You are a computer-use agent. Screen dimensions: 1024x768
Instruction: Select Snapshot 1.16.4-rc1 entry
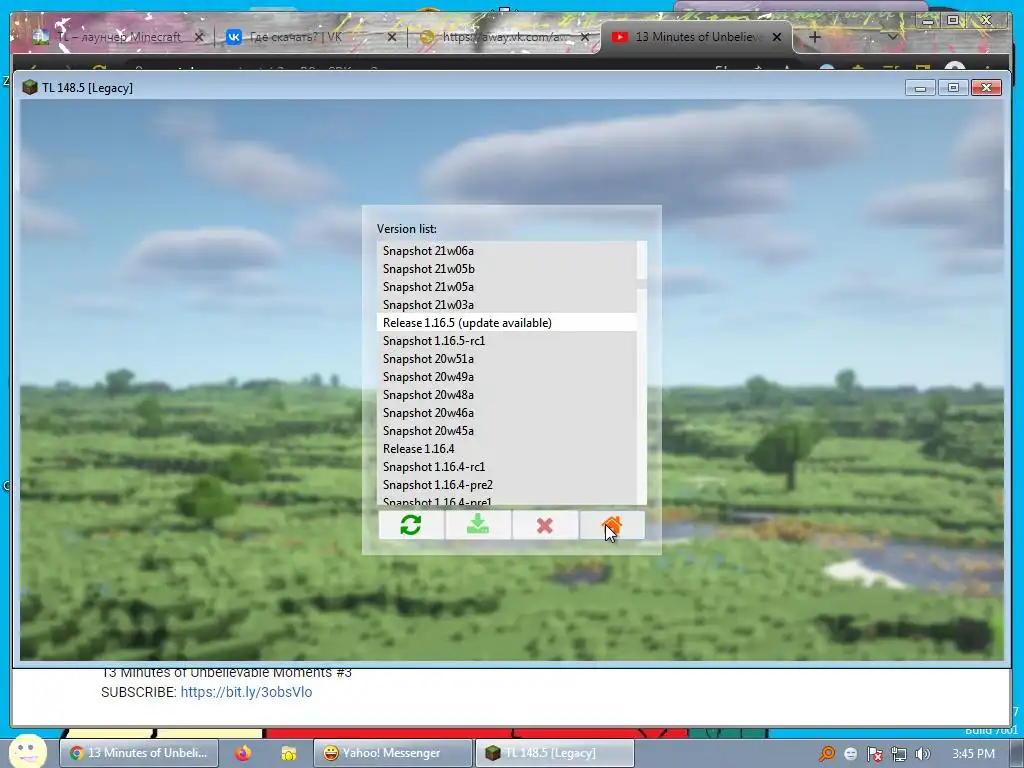[x=506, y=467]
